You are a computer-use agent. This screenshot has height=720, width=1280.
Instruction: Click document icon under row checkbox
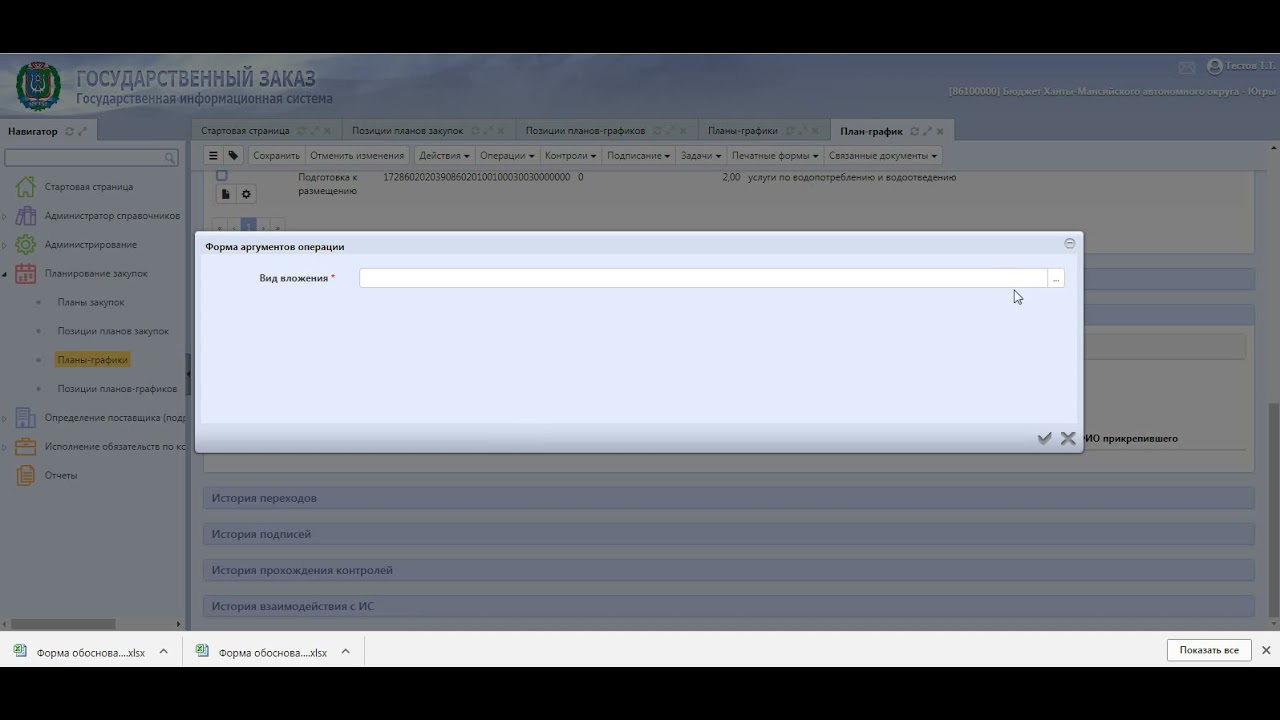point(226,194)
